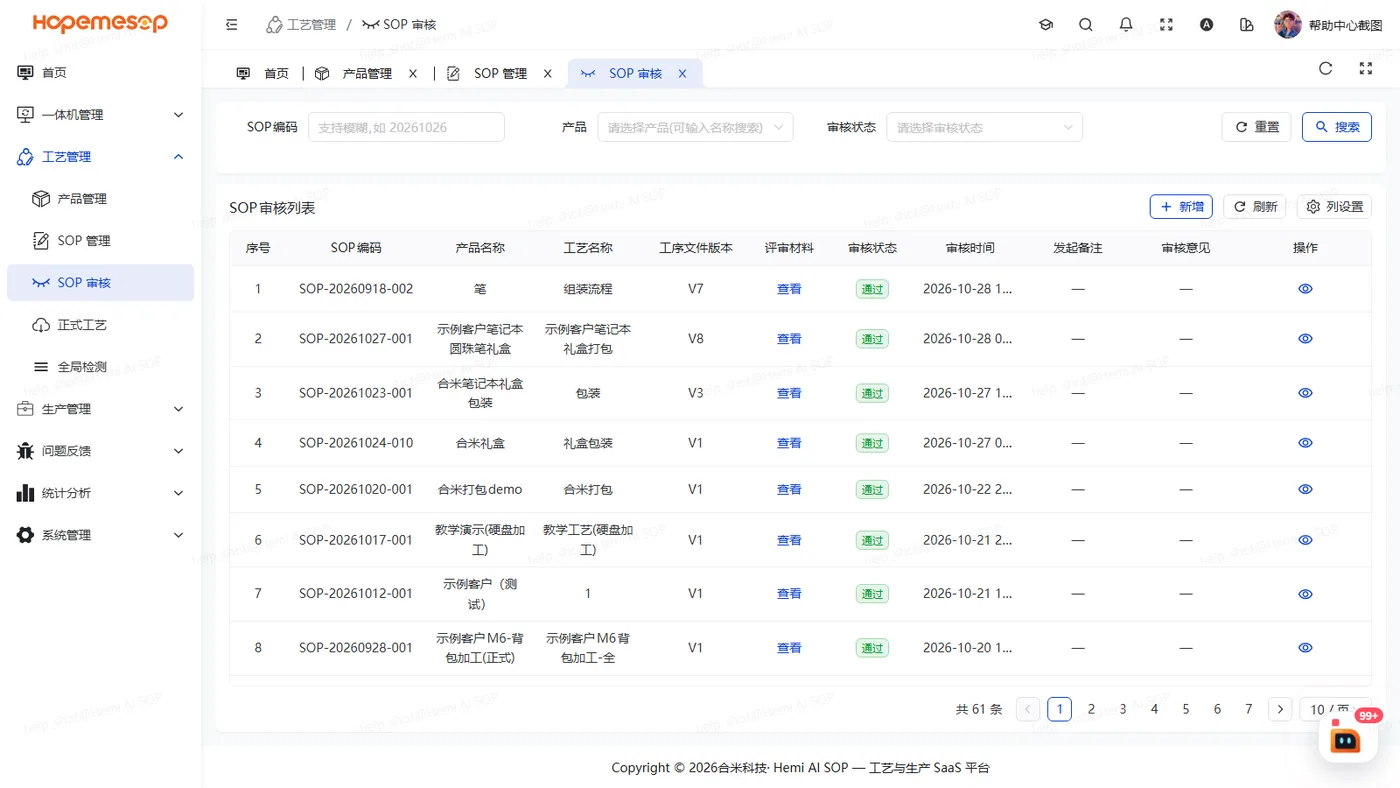
Task: Open the notifications bell
Action: [1126, 25]
